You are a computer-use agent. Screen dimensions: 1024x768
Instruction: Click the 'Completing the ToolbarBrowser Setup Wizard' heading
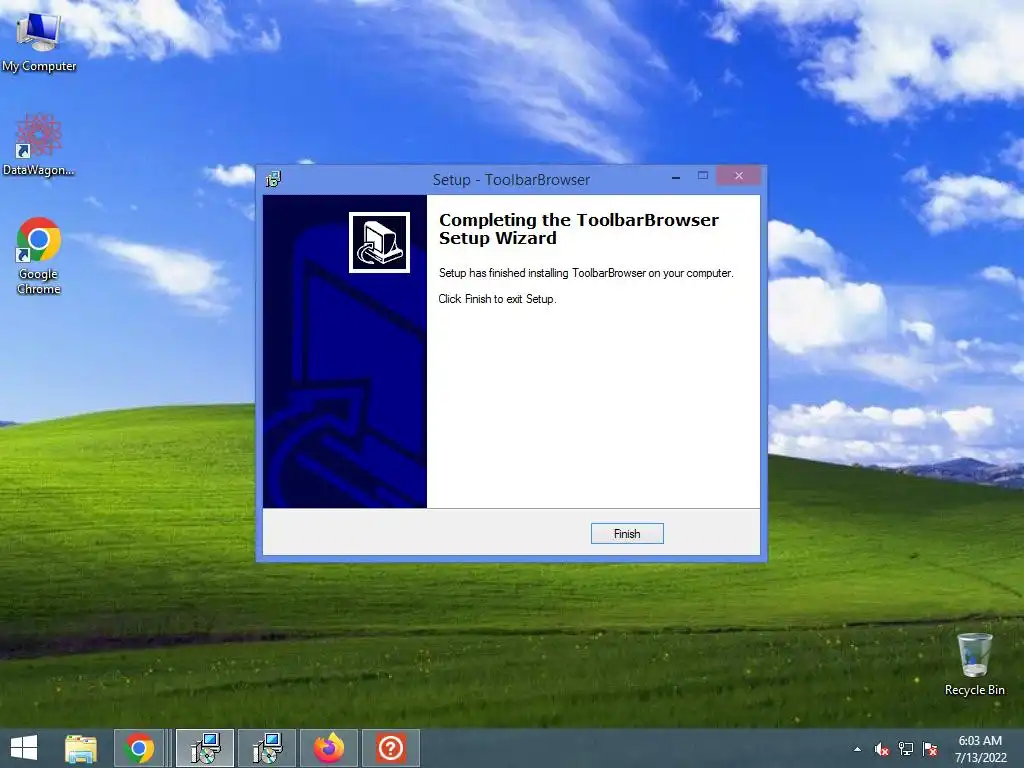[579, 229]
